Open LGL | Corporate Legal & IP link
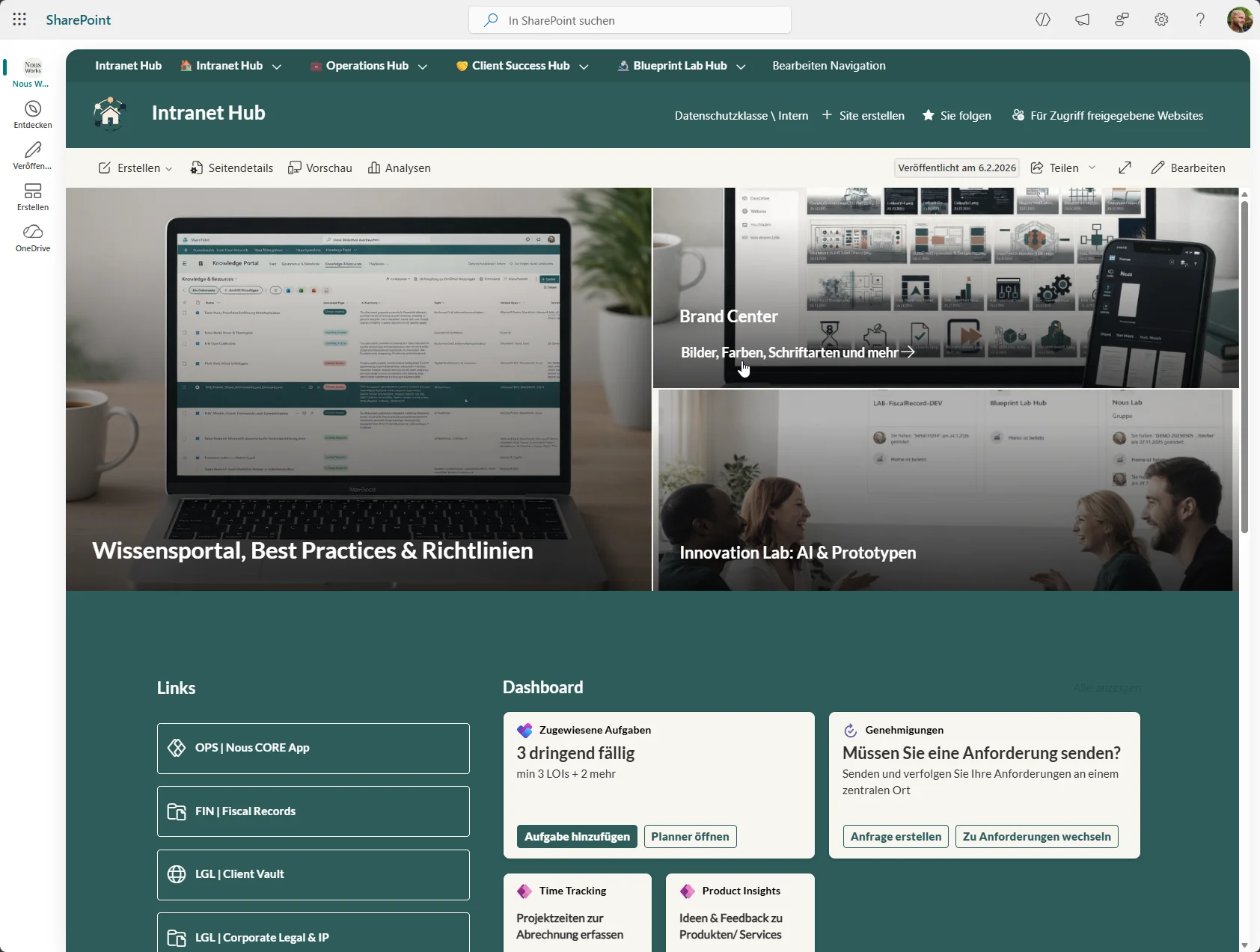The width and height of the screenshot is (1260, 952). point(314,933)
